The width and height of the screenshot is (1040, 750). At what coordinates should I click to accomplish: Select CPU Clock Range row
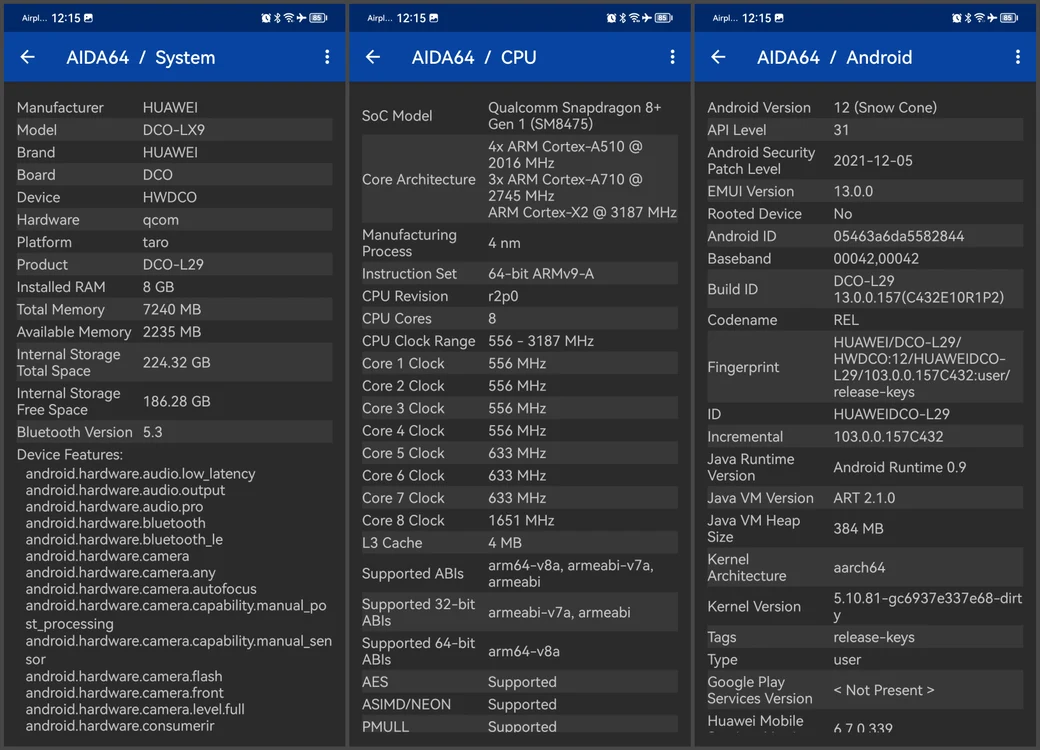point(520,342)
